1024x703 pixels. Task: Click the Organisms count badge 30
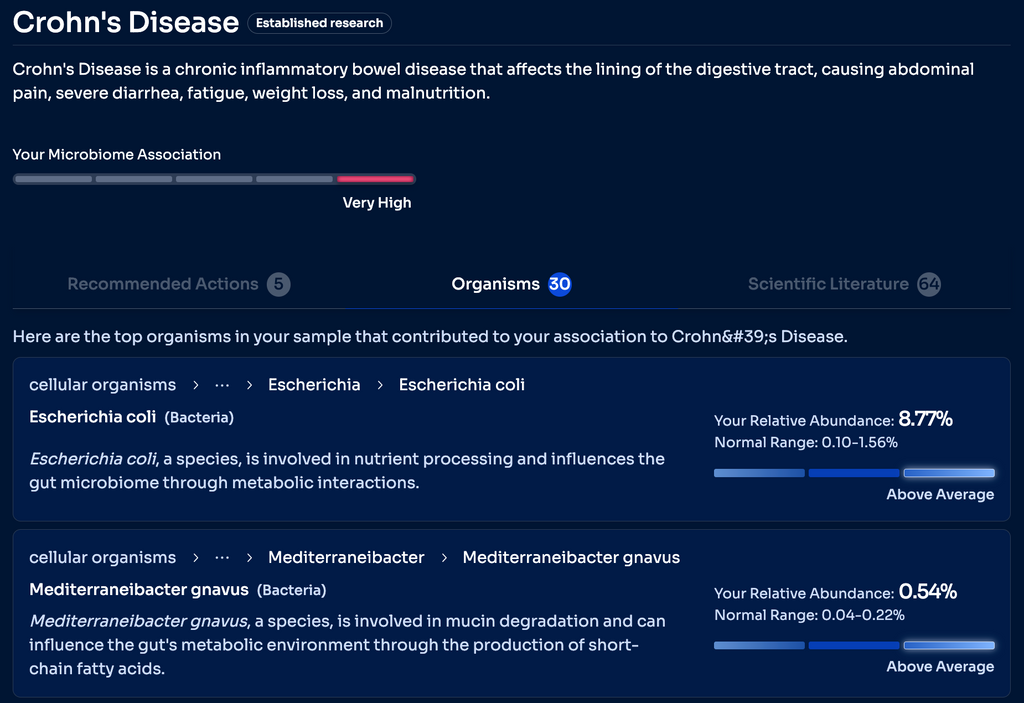pos(560,284)
